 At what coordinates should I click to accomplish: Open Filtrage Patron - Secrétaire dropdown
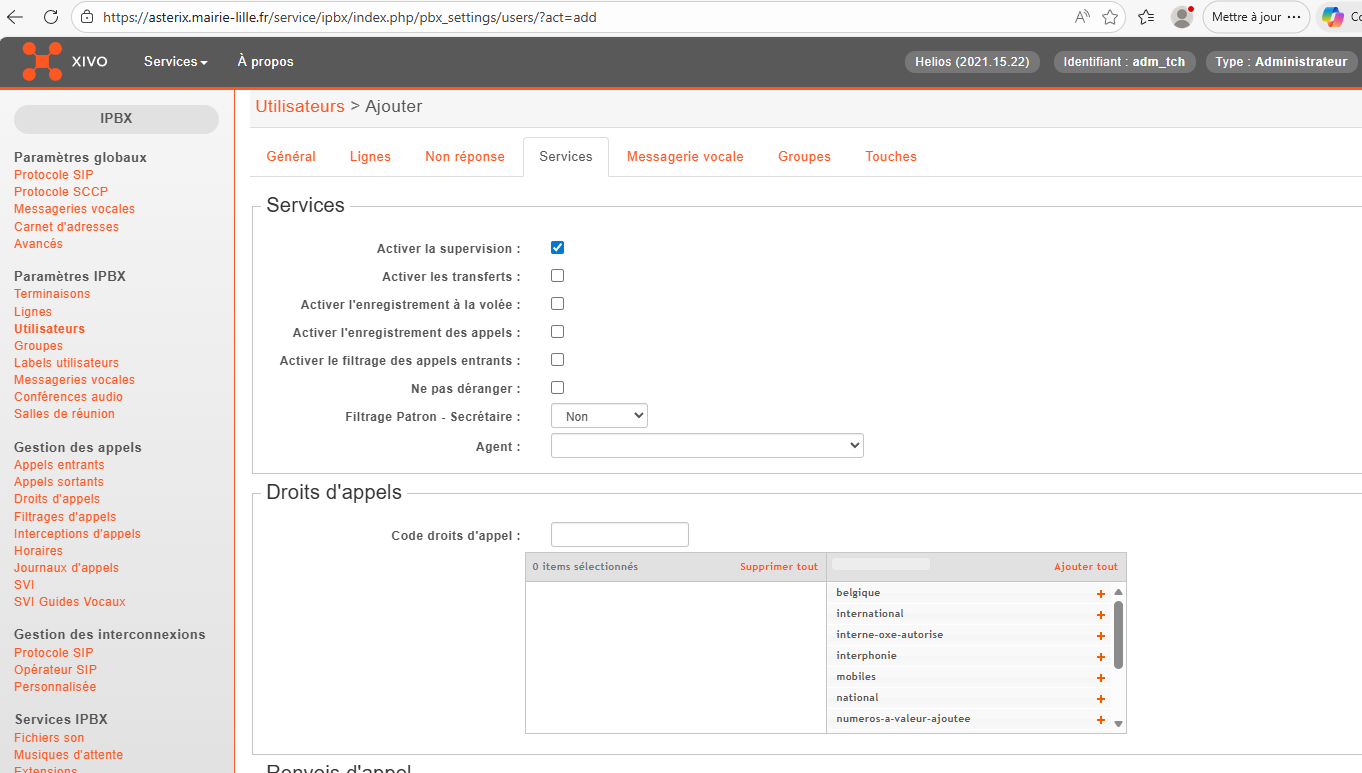click(x=599, y=416)
